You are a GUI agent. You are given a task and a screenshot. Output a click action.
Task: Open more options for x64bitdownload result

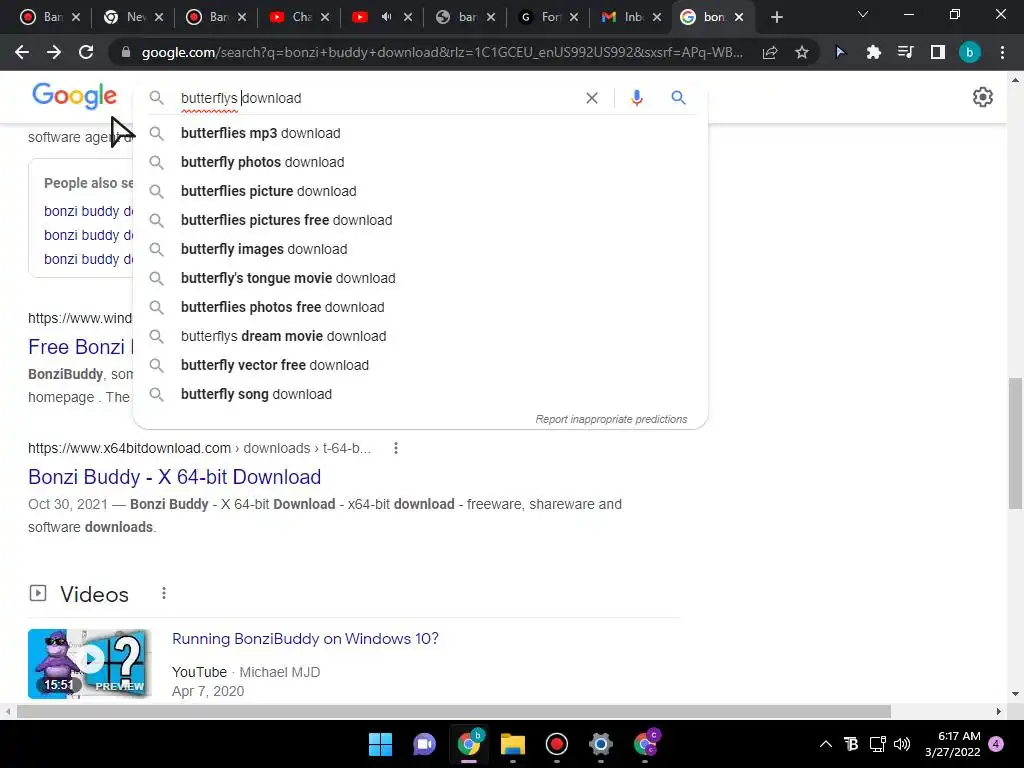point(396,448)
